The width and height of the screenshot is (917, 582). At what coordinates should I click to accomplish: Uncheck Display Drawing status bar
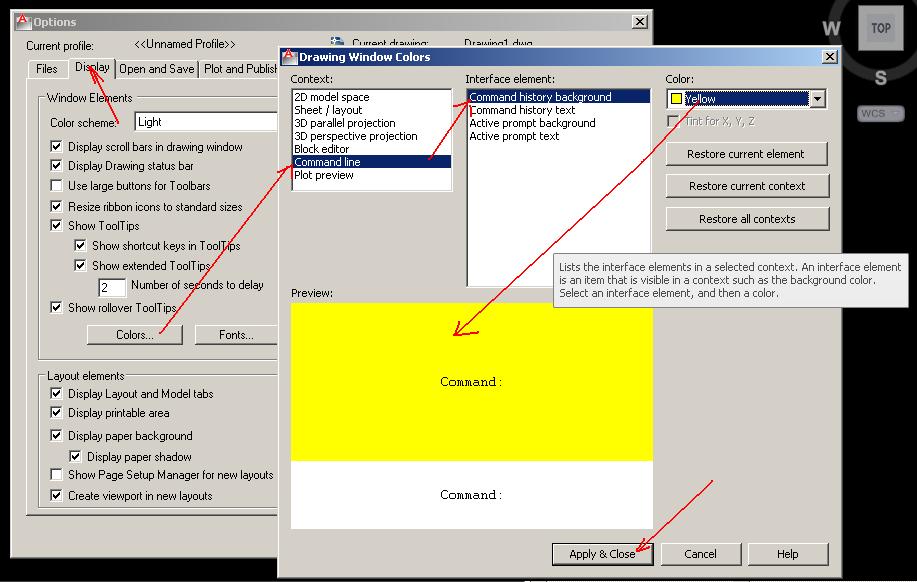pyautogui.click(x=57, y=163)
